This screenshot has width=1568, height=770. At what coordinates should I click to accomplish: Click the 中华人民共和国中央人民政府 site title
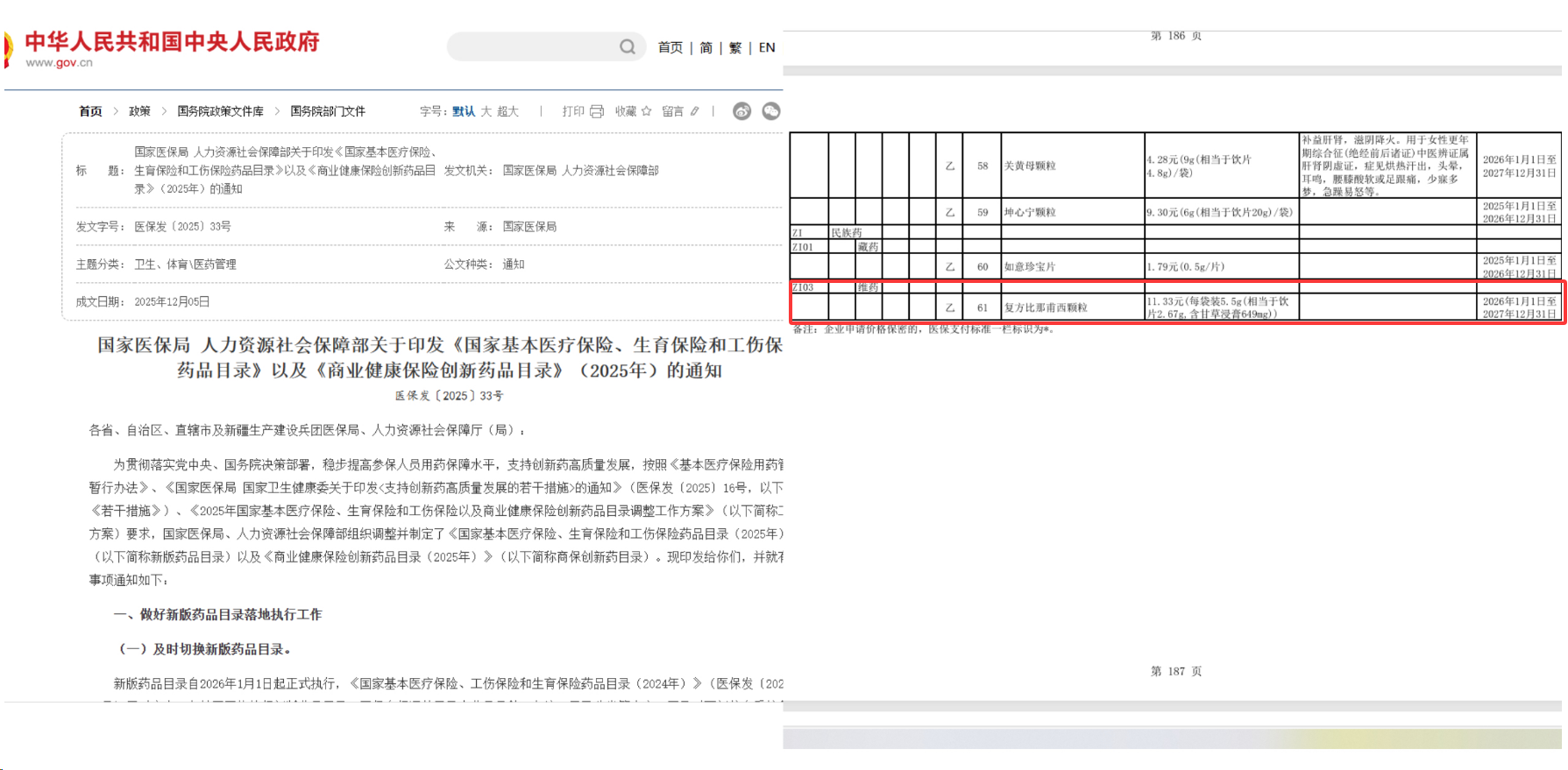point(173,41)
